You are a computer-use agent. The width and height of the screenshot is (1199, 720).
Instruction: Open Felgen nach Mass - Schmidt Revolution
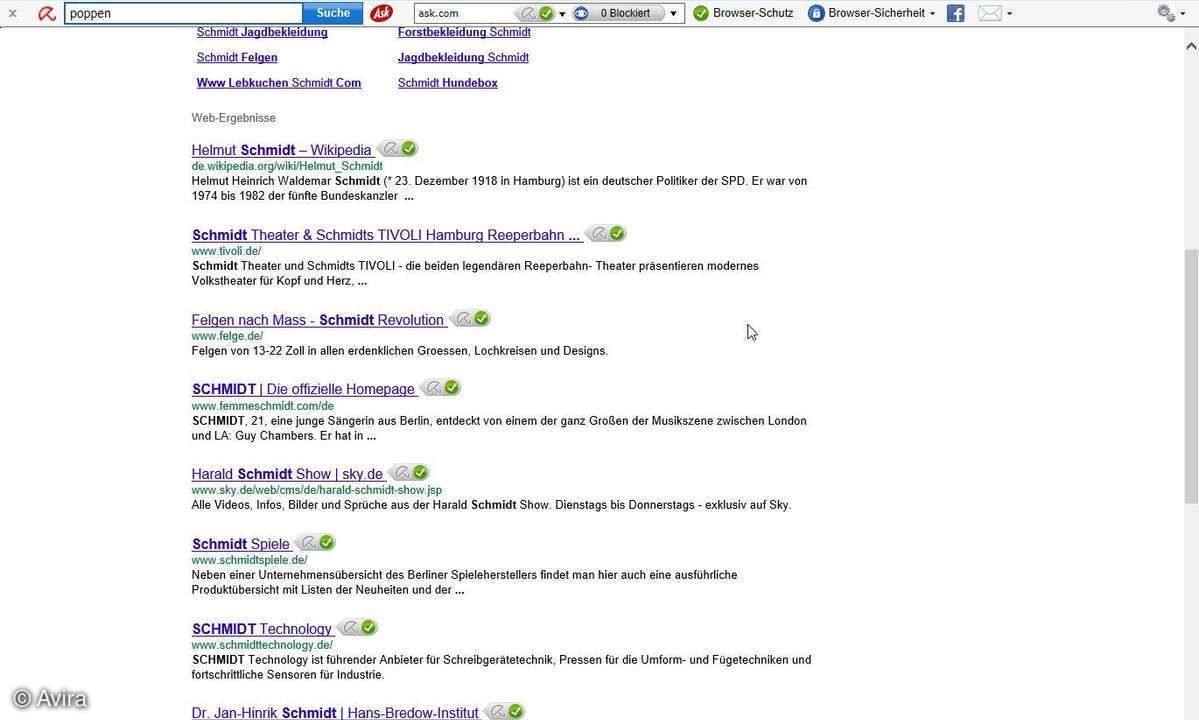pyautogui.click(x=317, y=319)
